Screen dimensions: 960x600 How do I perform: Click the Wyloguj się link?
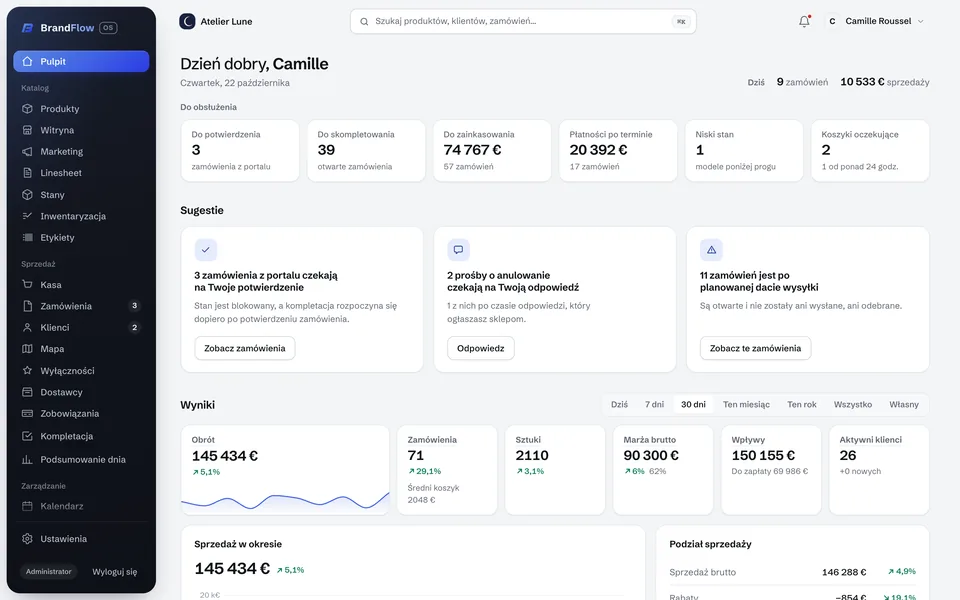tap(114, 572)
